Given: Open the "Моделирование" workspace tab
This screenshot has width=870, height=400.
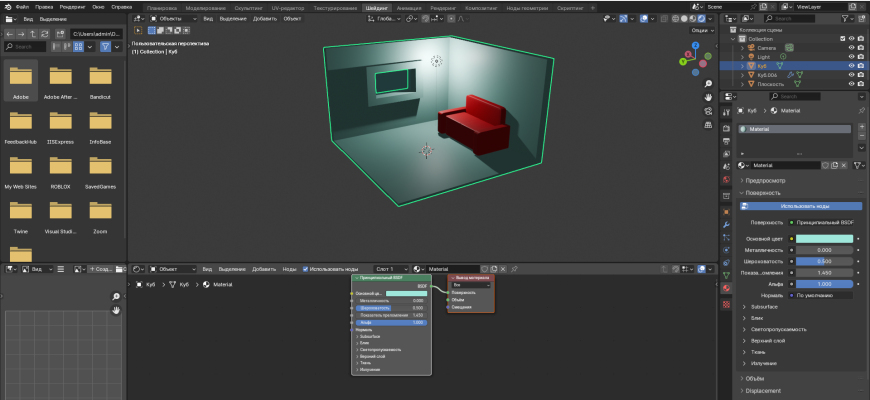Looking at the screenshot, I should (x=205, y=6).
